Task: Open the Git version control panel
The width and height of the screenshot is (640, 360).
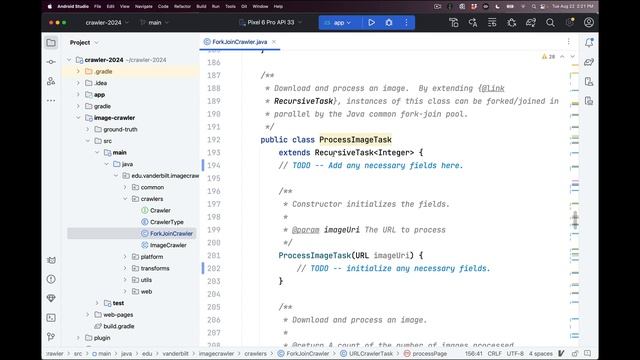Action: 51,337
